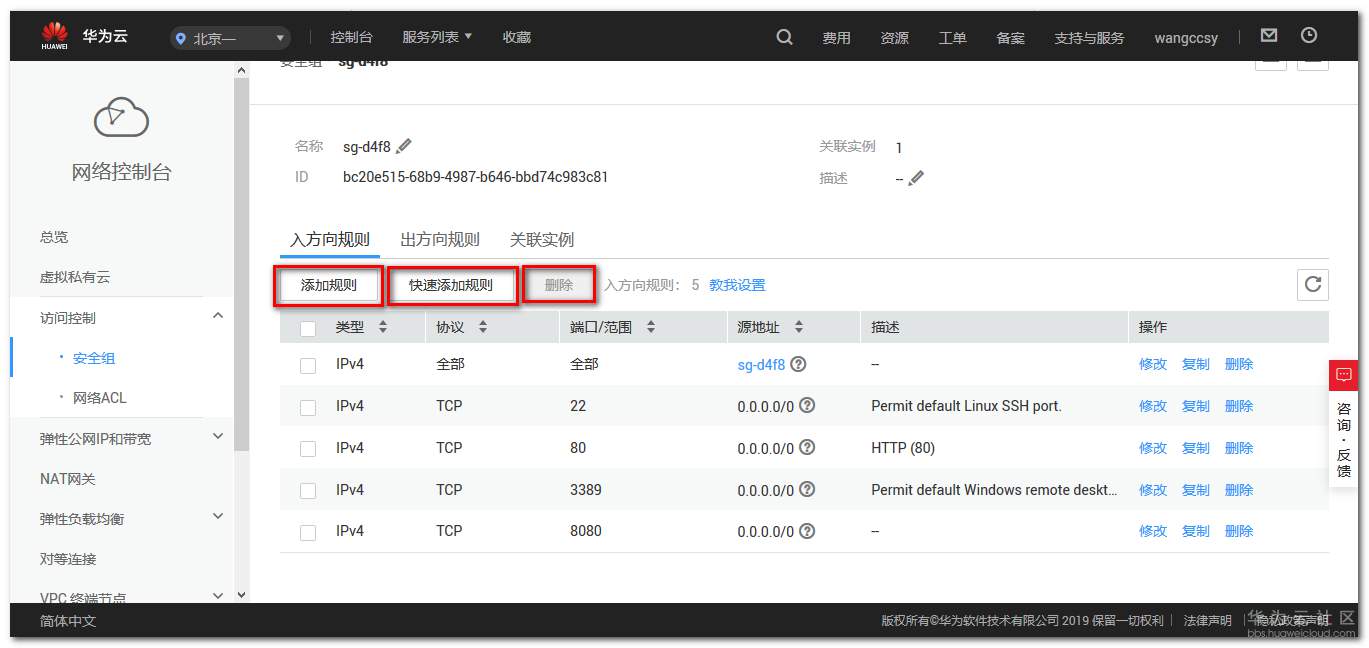This screenshot has width=1369, height=648.
Task: Click the Huawei Cloud logo
Action: (x=85, y=37)
